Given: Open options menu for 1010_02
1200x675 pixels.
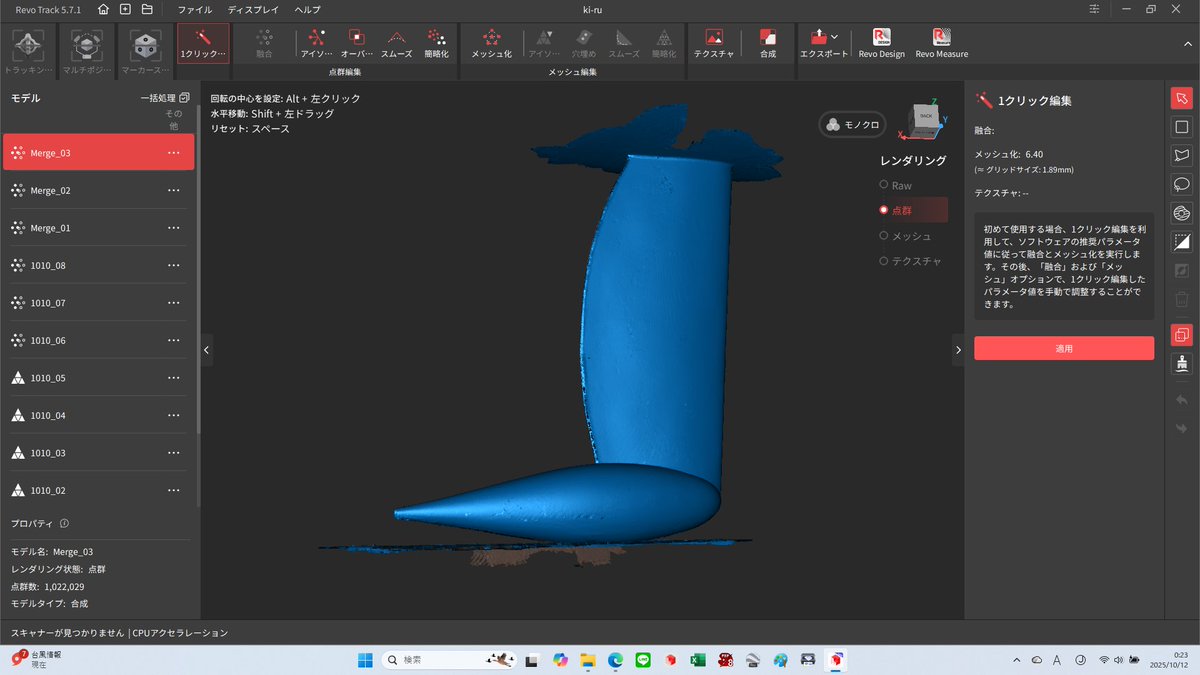Looking at the screenshot, I should coord(174,490).
